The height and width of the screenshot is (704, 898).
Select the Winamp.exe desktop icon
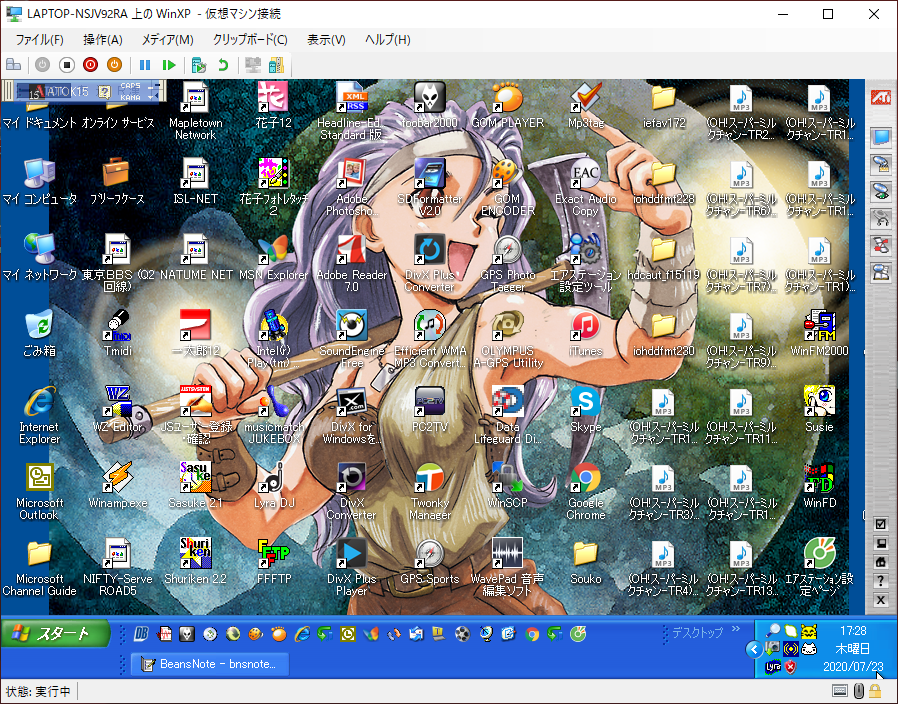[x=118, y=486]
